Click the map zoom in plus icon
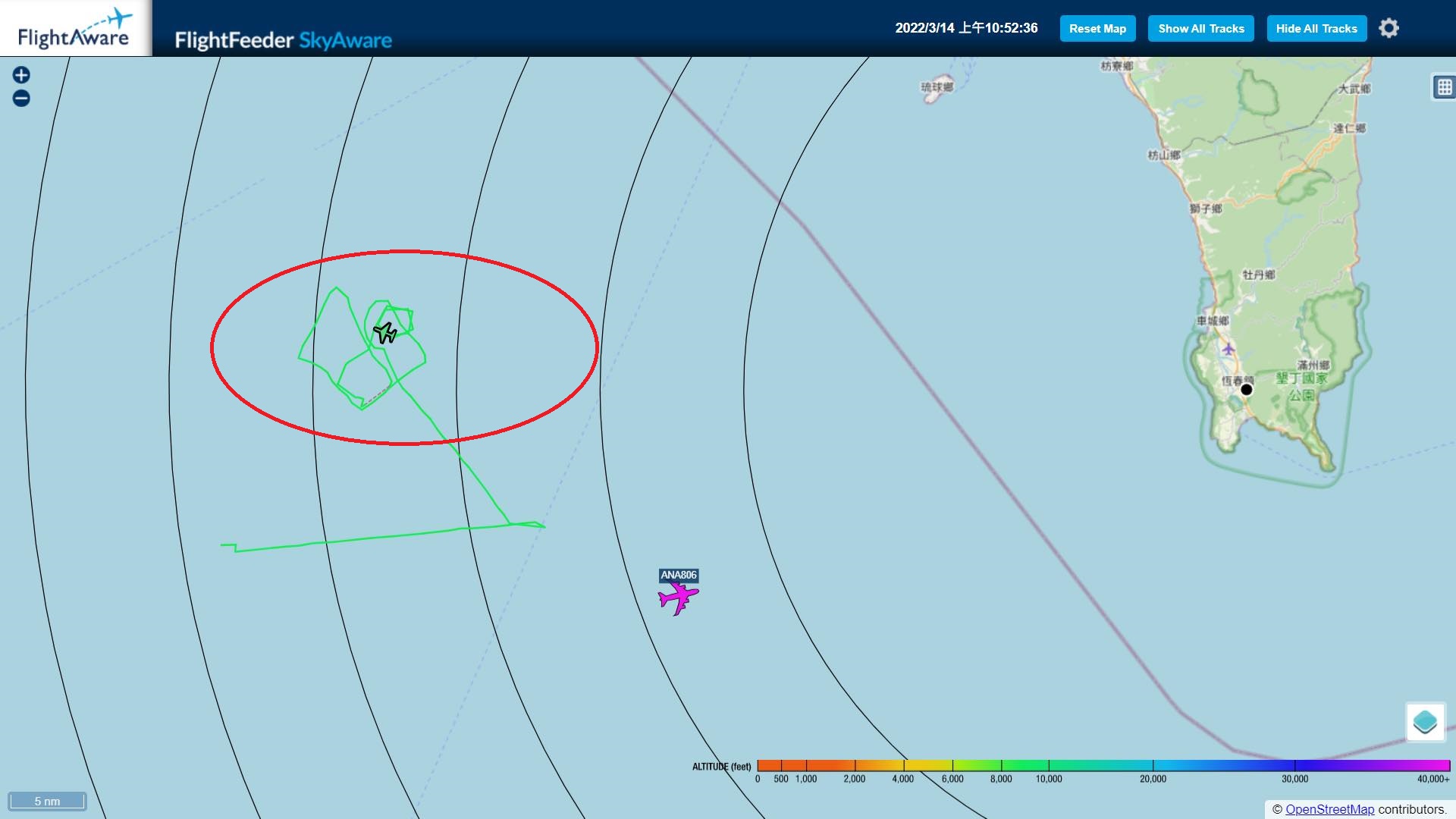Image resolution: width=1456 pixels, height=819 pixels. [21, 75]
